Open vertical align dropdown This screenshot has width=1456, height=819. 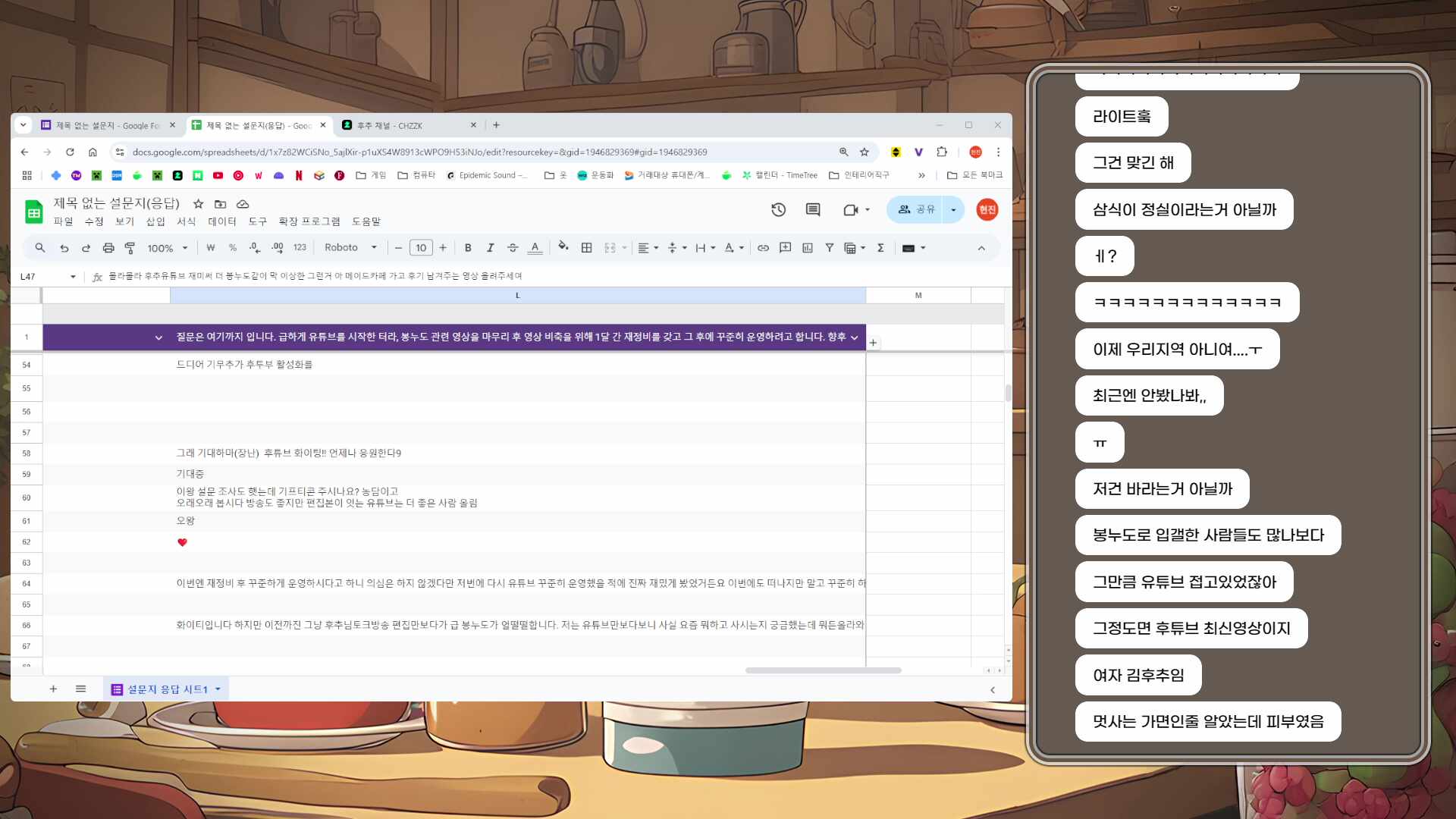tap(676, 248)
